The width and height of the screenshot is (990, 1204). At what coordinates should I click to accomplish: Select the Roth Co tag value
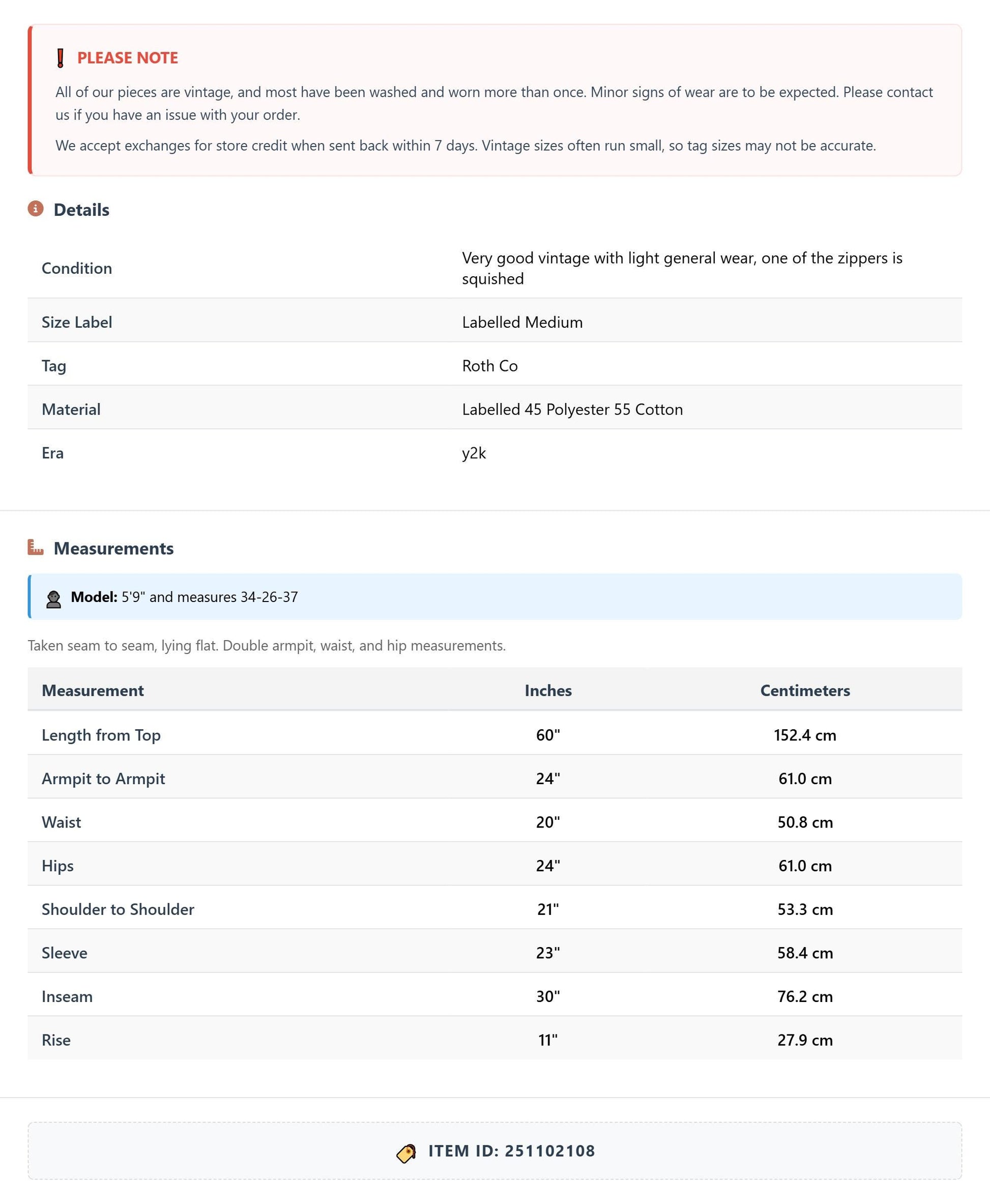click(490, 365)
